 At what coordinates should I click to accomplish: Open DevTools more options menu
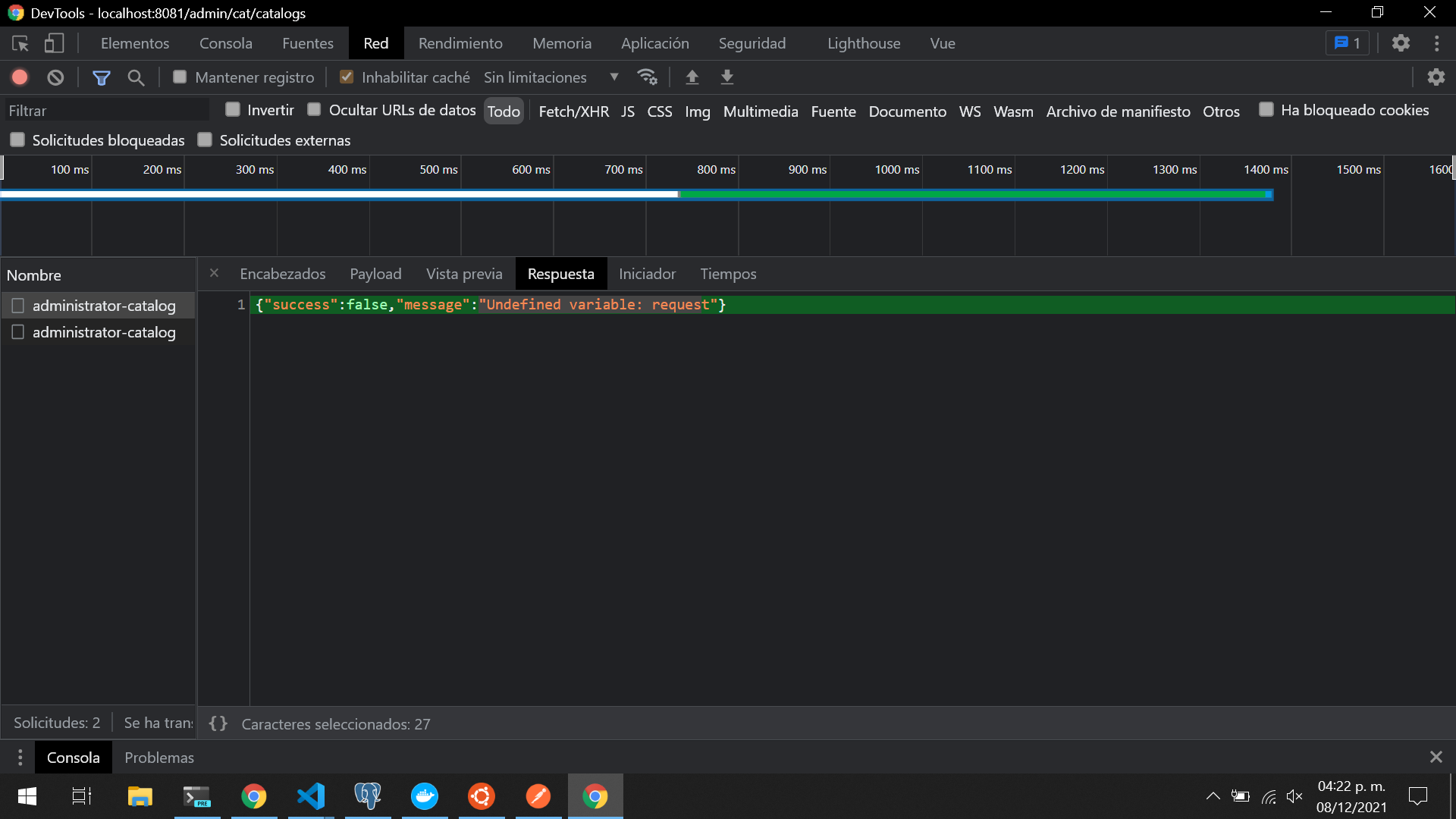click(1436, 43)
